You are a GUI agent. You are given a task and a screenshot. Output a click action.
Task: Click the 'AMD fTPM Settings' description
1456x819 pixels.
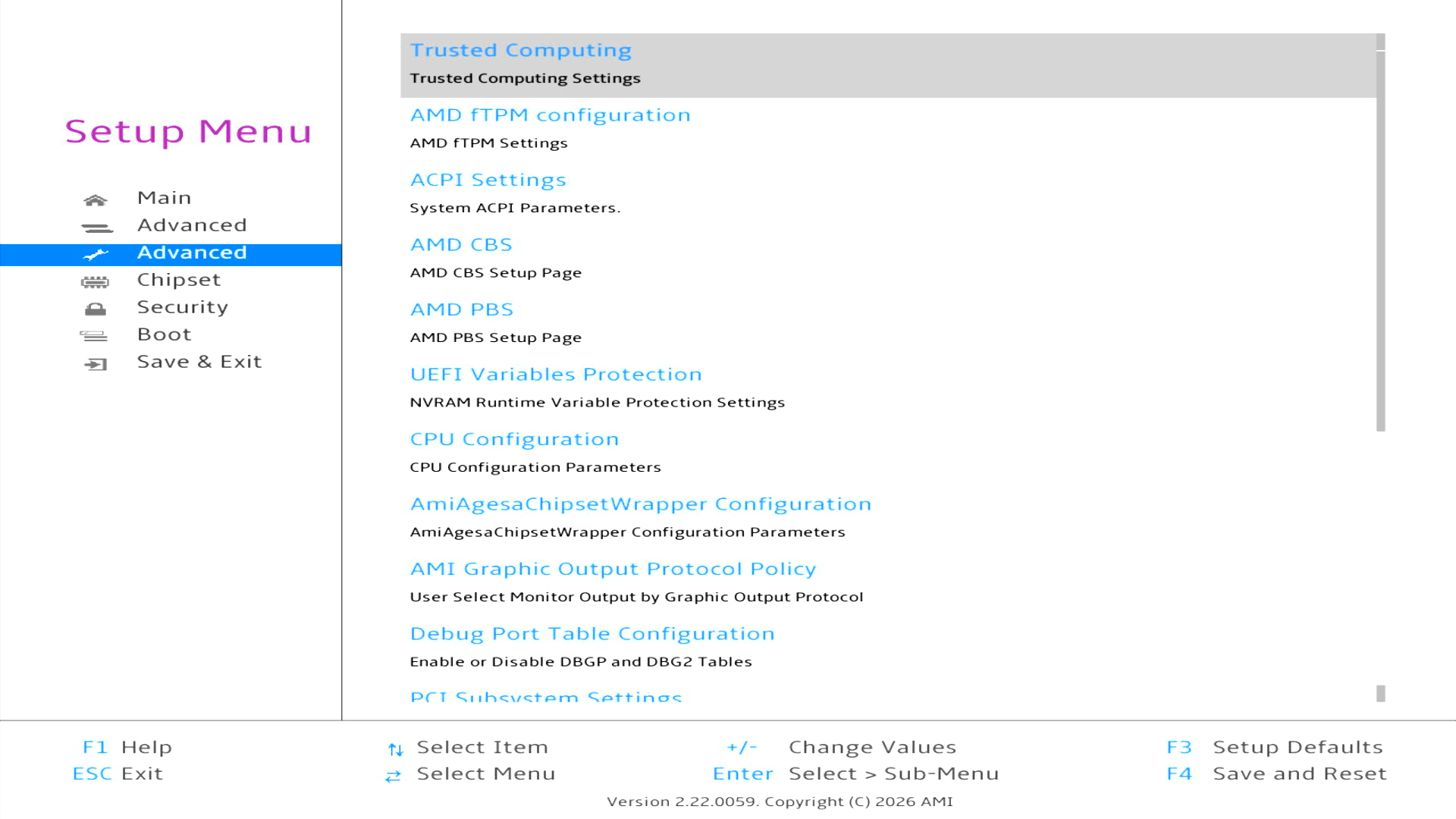[488, 143]
